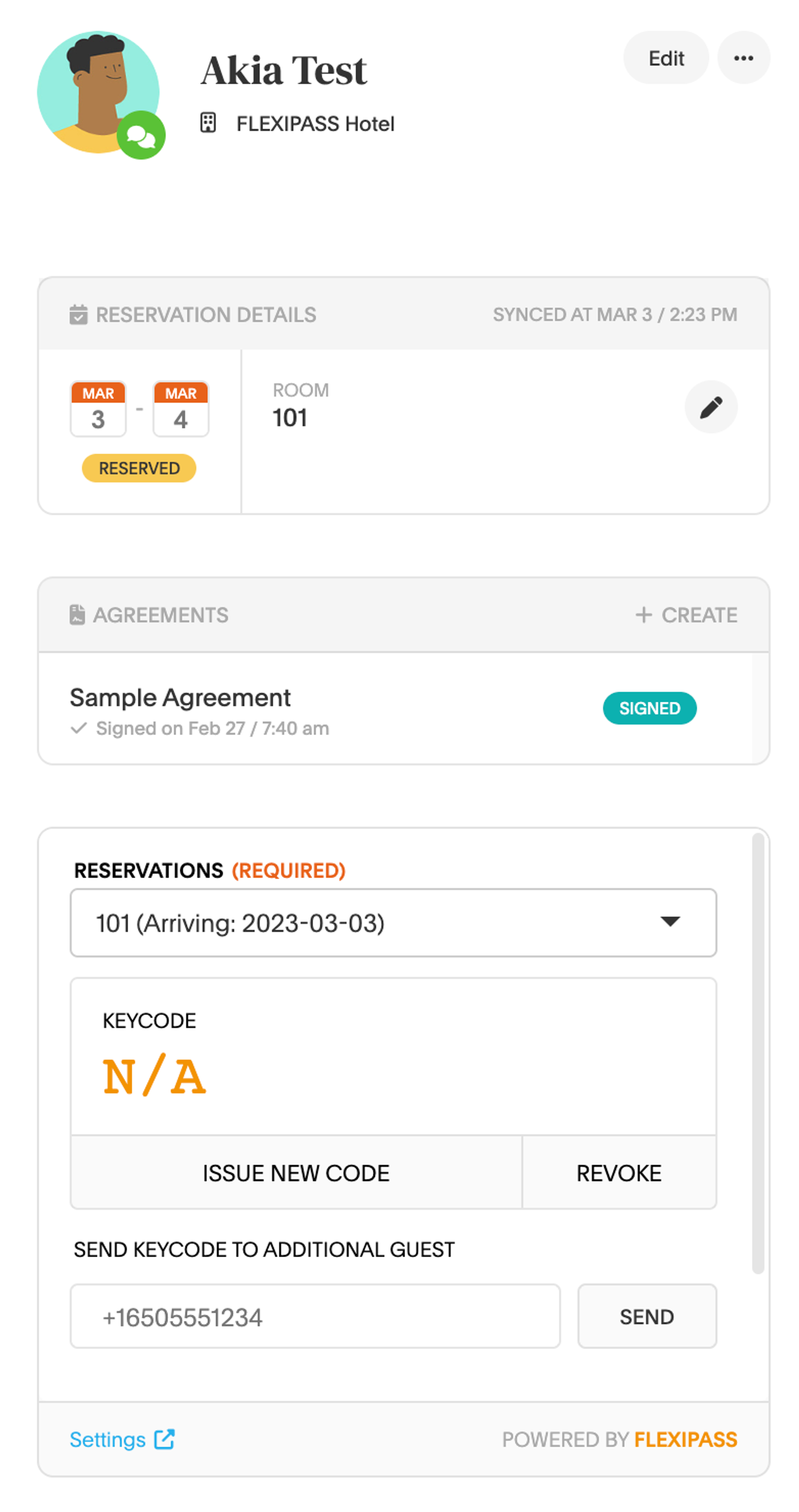Click the MAR 3 check-in date icon
The image size is (799, 1512).
(x=97, y=407)
